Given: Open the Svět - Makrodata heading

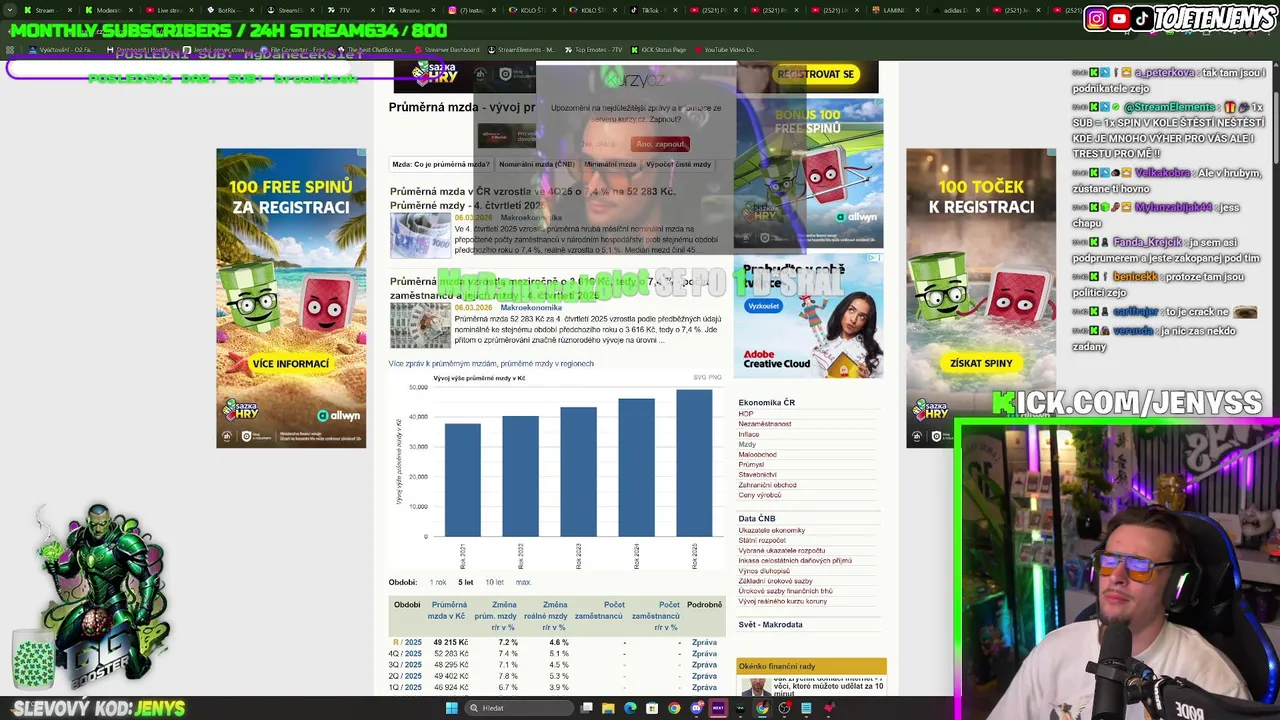Looking at the screenshot, I should (770, 625).
